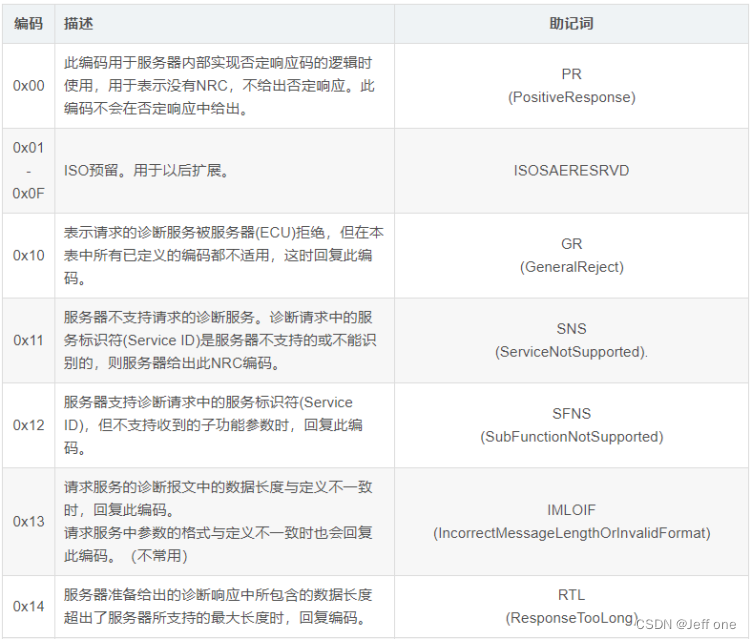Image resolution: width=751 pixels, height=639 pixels.
Task: Click the description beginning 表示请求的诊断服务被服务器
Action: coord(224,255)
